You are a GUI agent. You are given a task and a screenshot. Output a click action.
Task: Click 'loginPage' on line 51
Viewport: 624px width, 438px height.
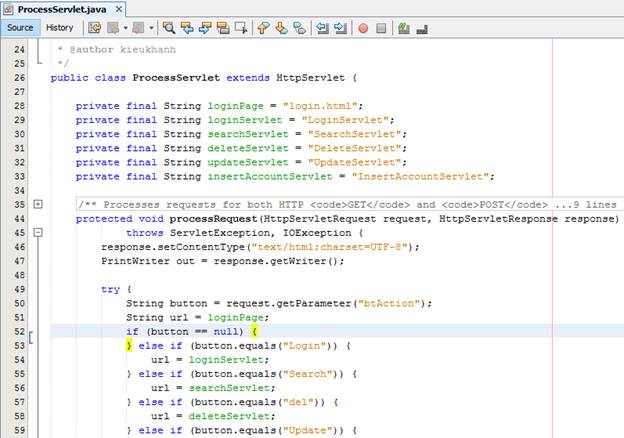(x=235, y=317)
